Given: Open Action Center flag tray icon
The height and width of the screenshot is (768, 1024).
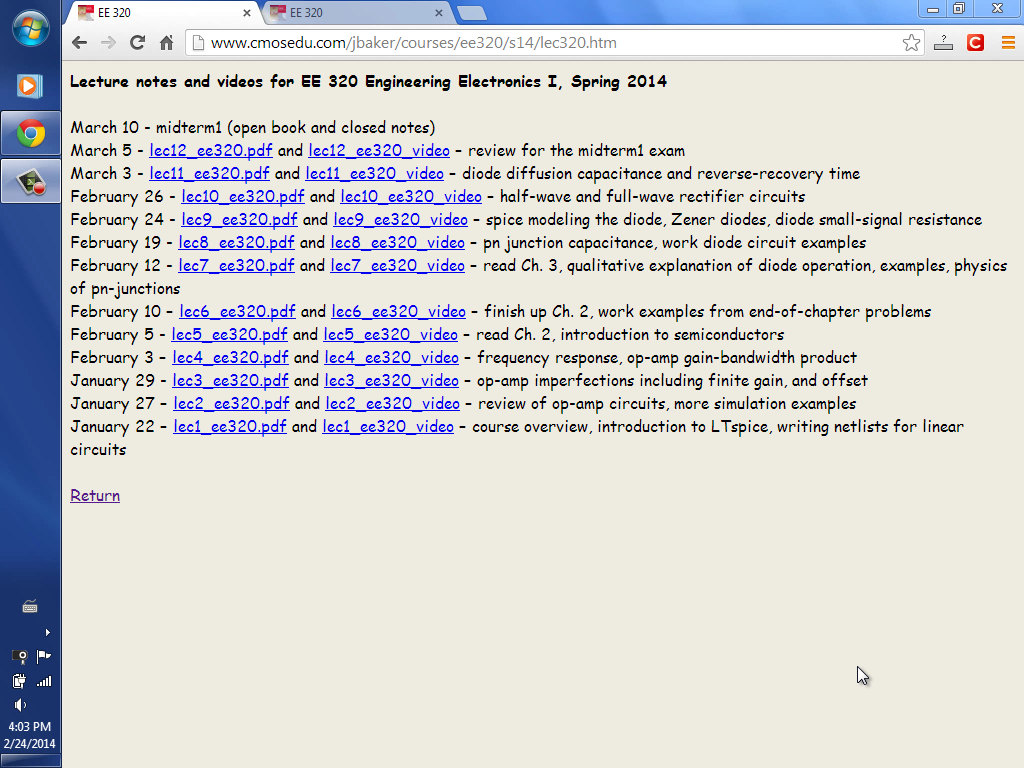Looking at the screenshot, I should (x=44, y=656).
